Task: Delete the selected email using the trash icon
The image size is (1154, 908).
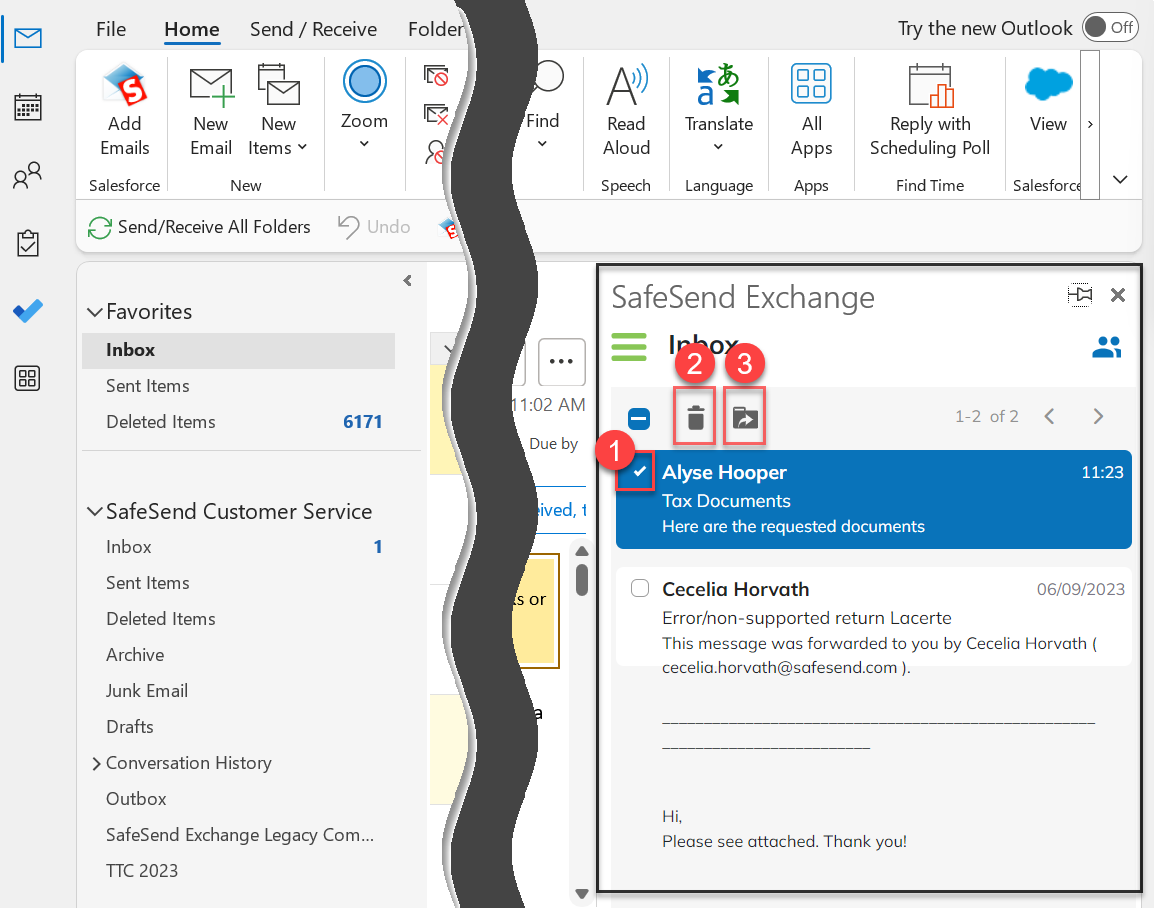Action: pyautogui.click(x=694, y=417)
